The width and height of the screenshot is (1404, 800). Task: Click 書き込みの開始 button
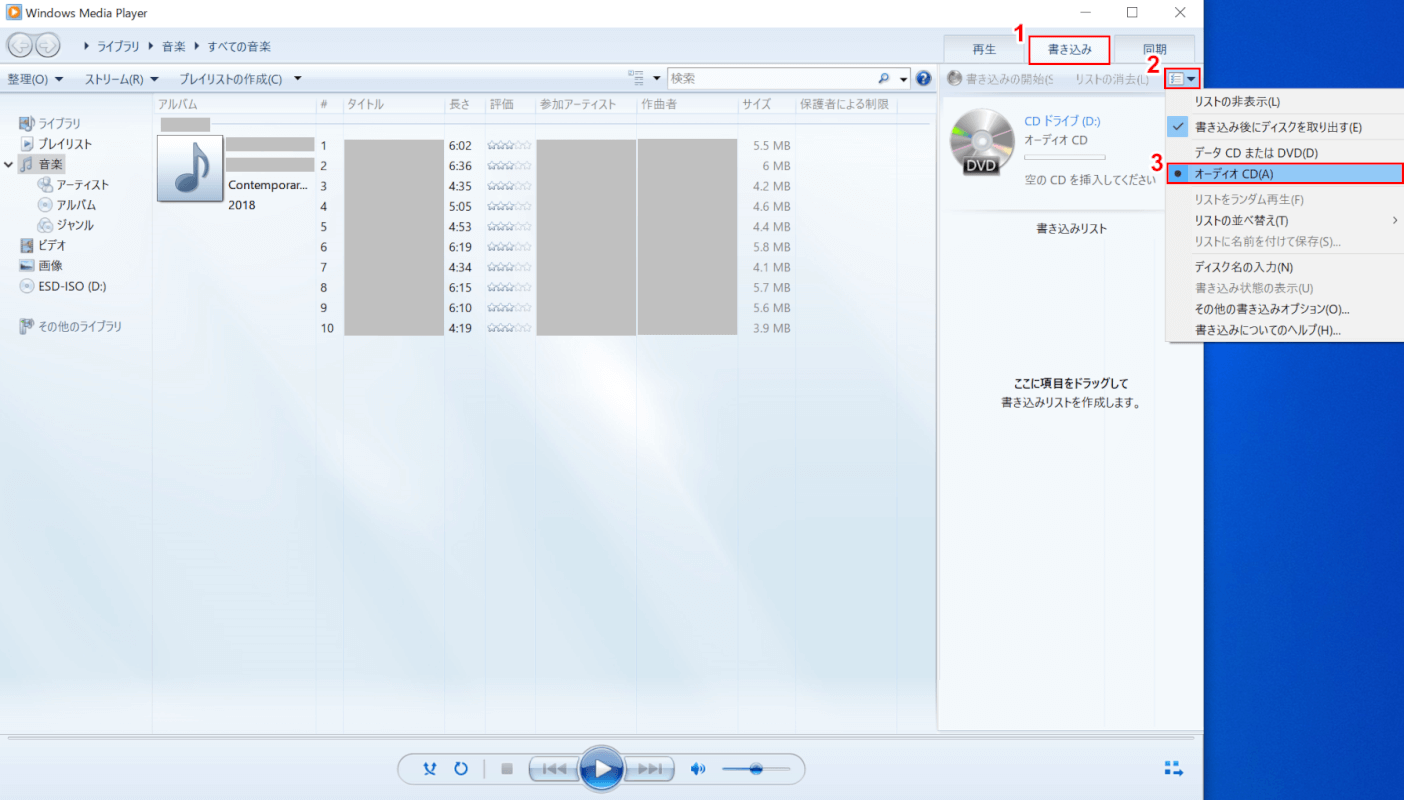1000,78
